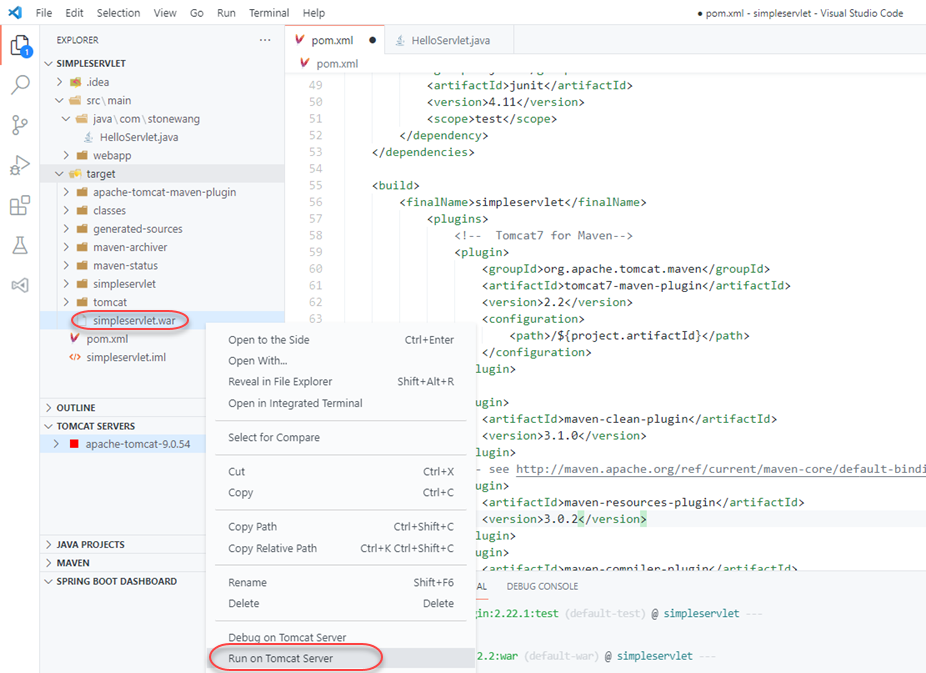Expand the MAVEN section

[48, 563]
